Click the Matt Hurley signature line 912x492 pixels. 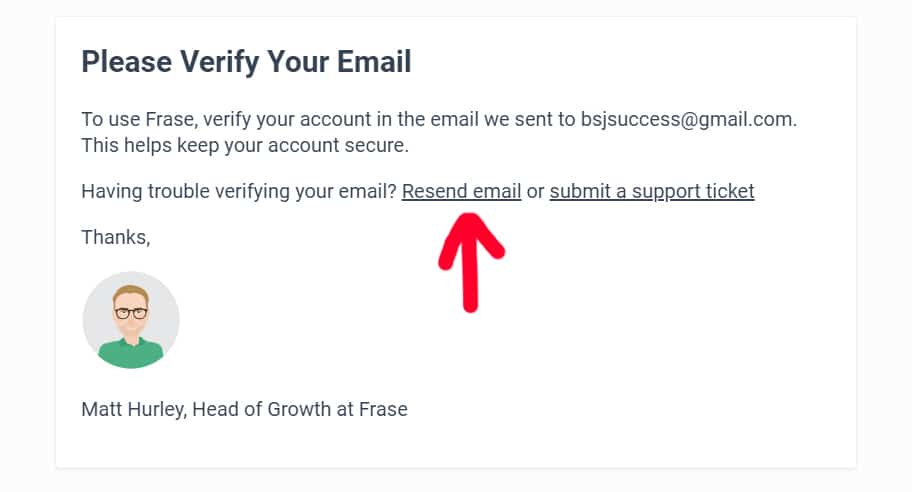[x=244, y=409]
